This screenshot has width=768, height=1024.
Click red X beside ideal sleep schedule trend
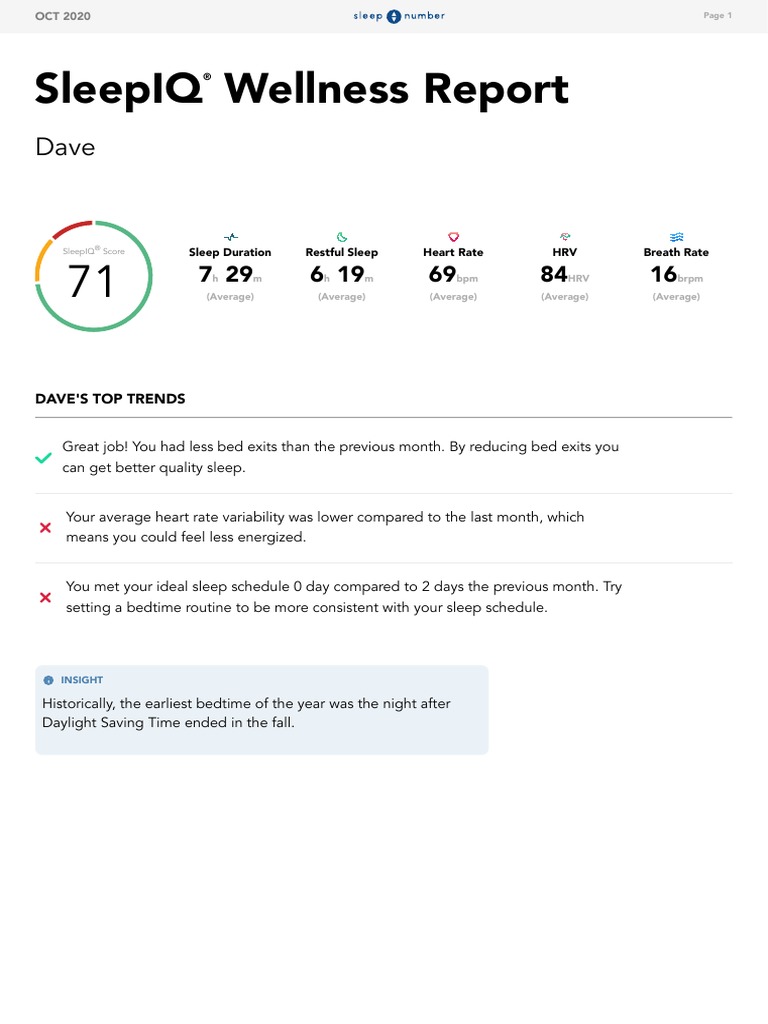point(45,598)
